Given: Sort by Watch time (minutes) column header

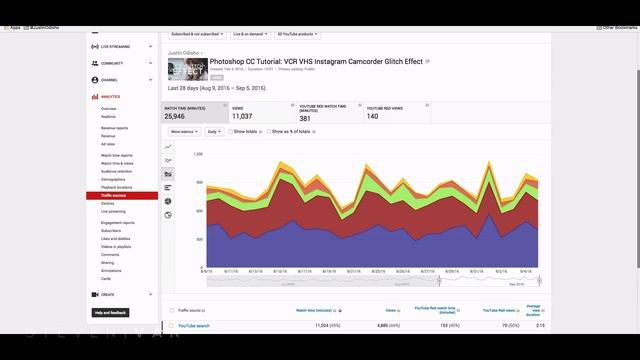Looking at the screenshot, I should tap(314, 311).
